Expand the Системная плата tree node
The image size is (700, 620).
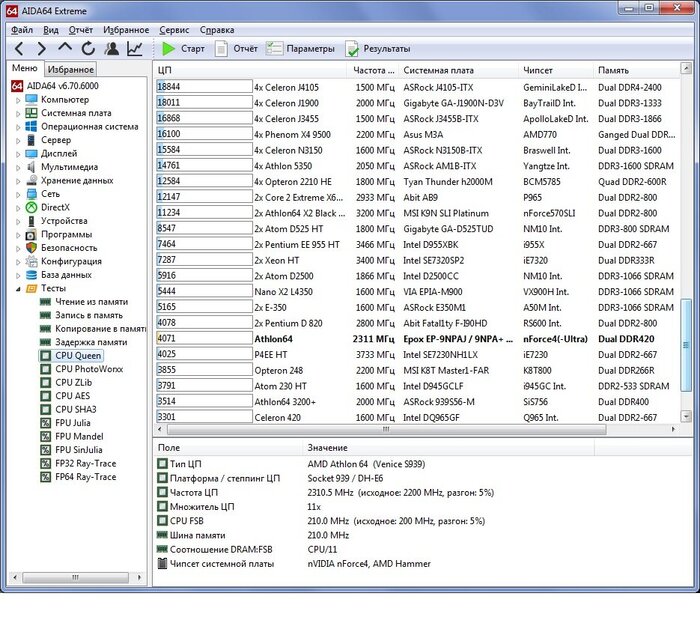click(18, 113)
